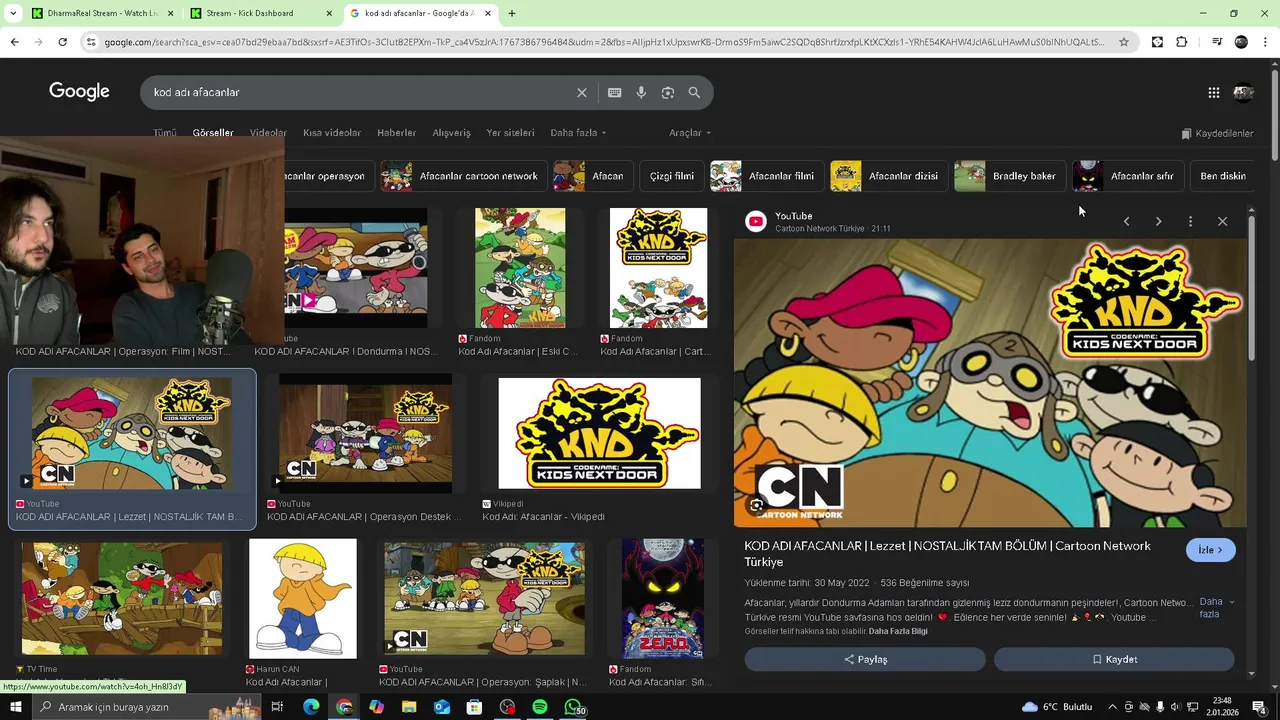View site information icon in address bar
The height and width of the screenshot is (720, 1280).
pyautogui.click(x=91, y=42)
